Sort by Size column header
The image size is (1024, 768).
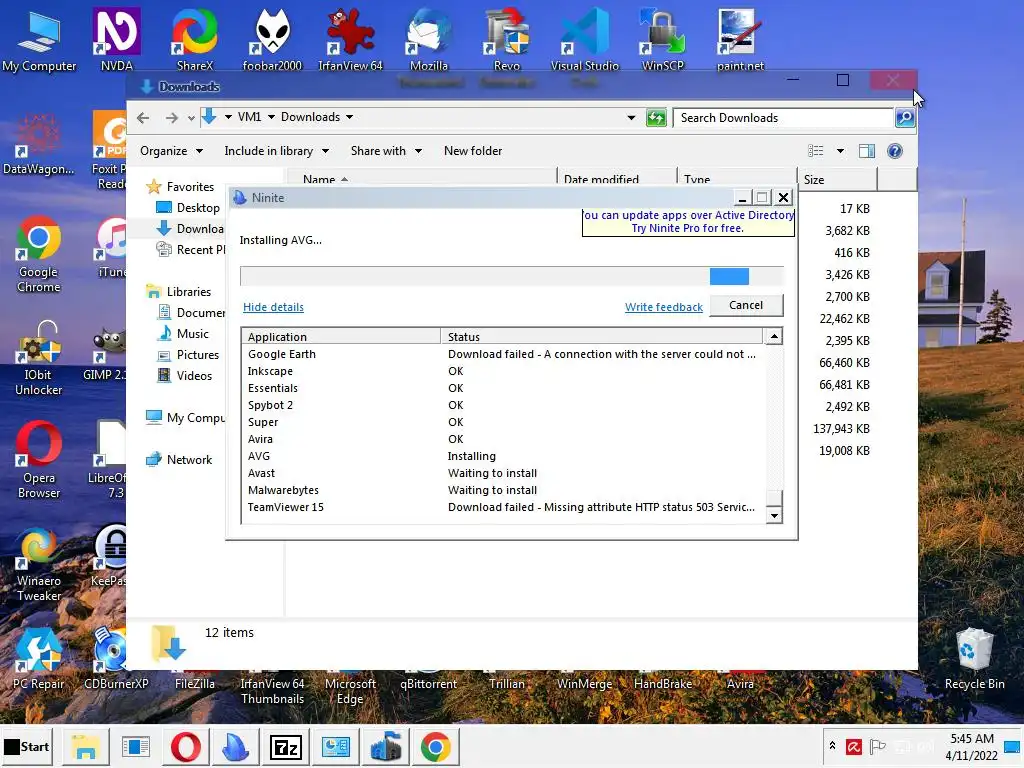pyautogui.click(x=837, y=179)
